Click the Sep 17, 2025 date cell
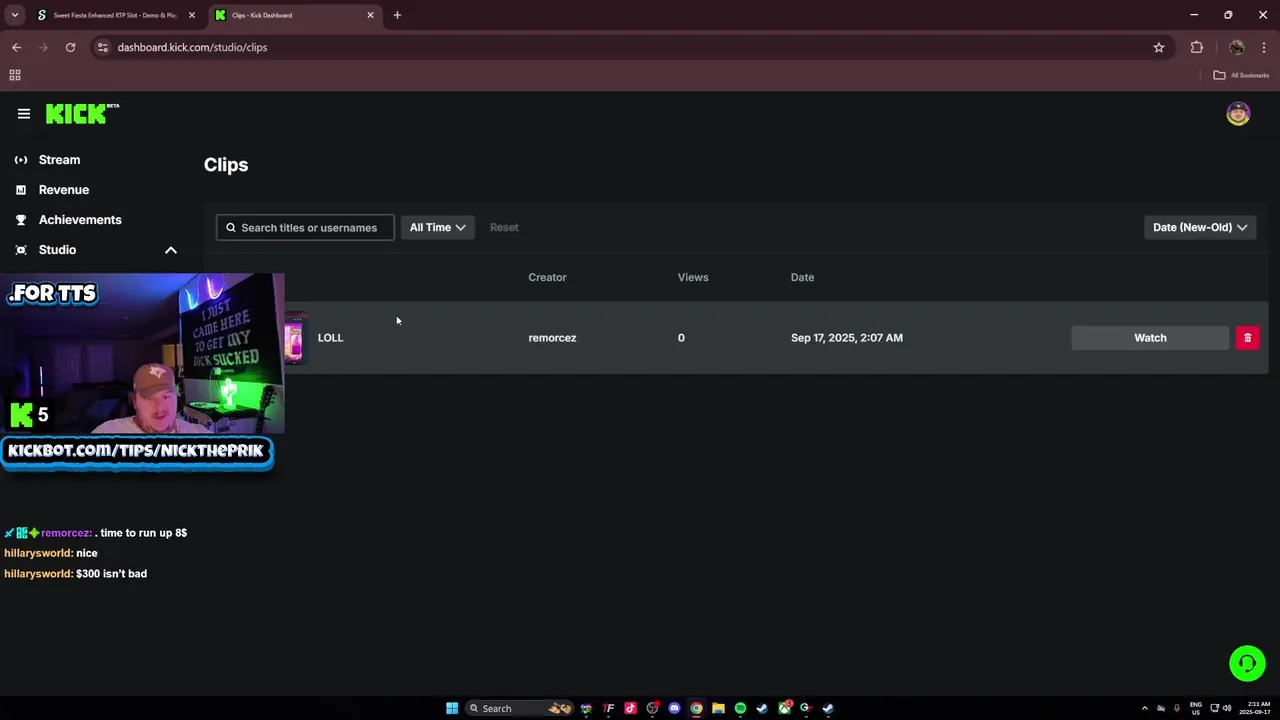Image resolution: width=1280 pixels, height=720 pixels. [846, 338]
